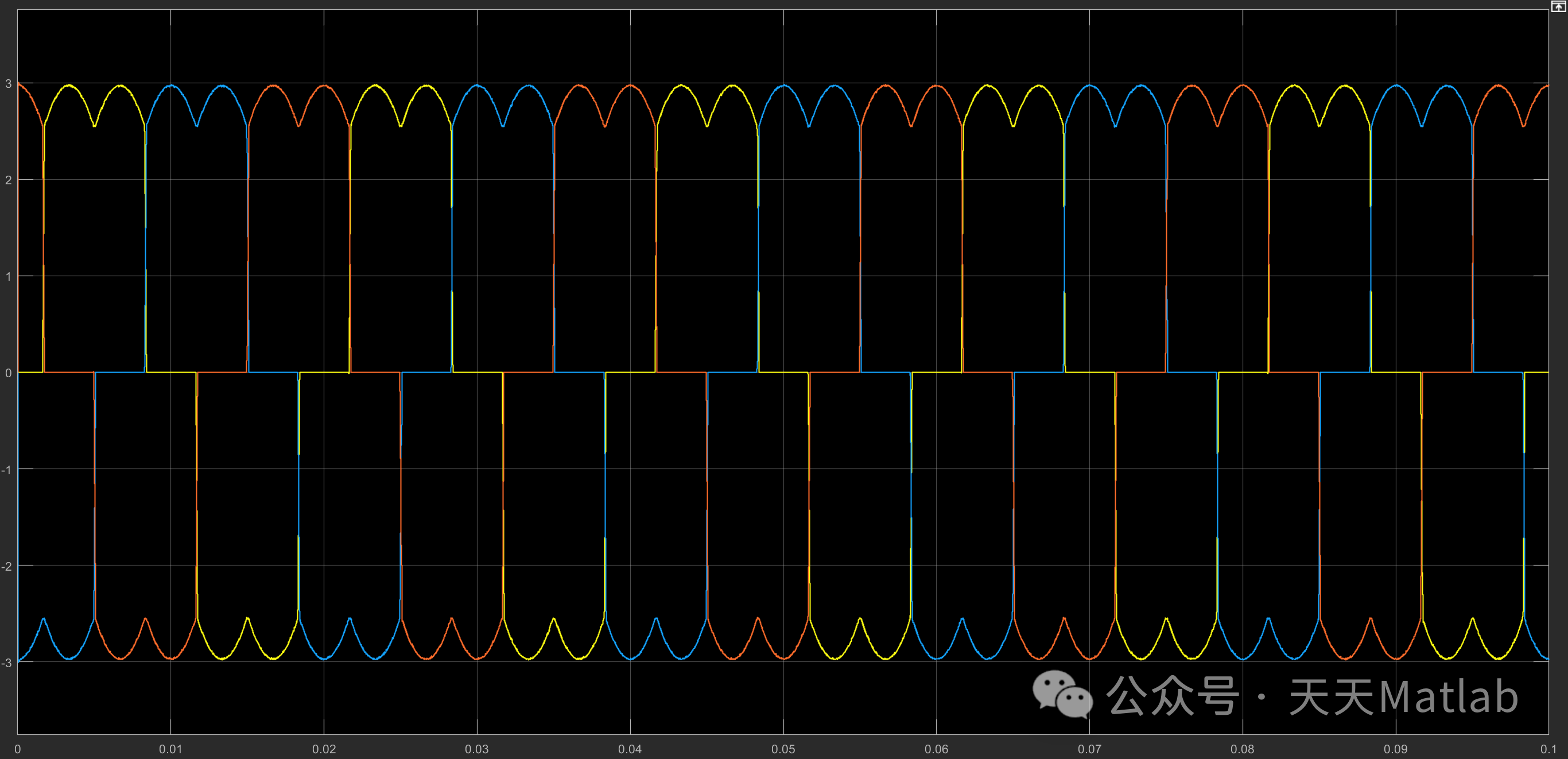Viewport: 1568px width, 759px height.
Task: Click the y-axis tick label 1
Action: (8, 276)
